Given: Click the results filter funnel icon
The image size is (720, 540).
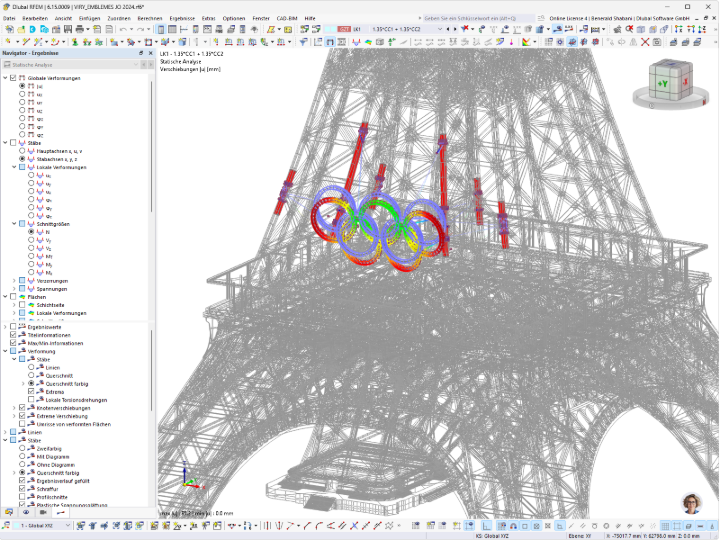Looking at the screenshot, I should (x=303, y=42).
